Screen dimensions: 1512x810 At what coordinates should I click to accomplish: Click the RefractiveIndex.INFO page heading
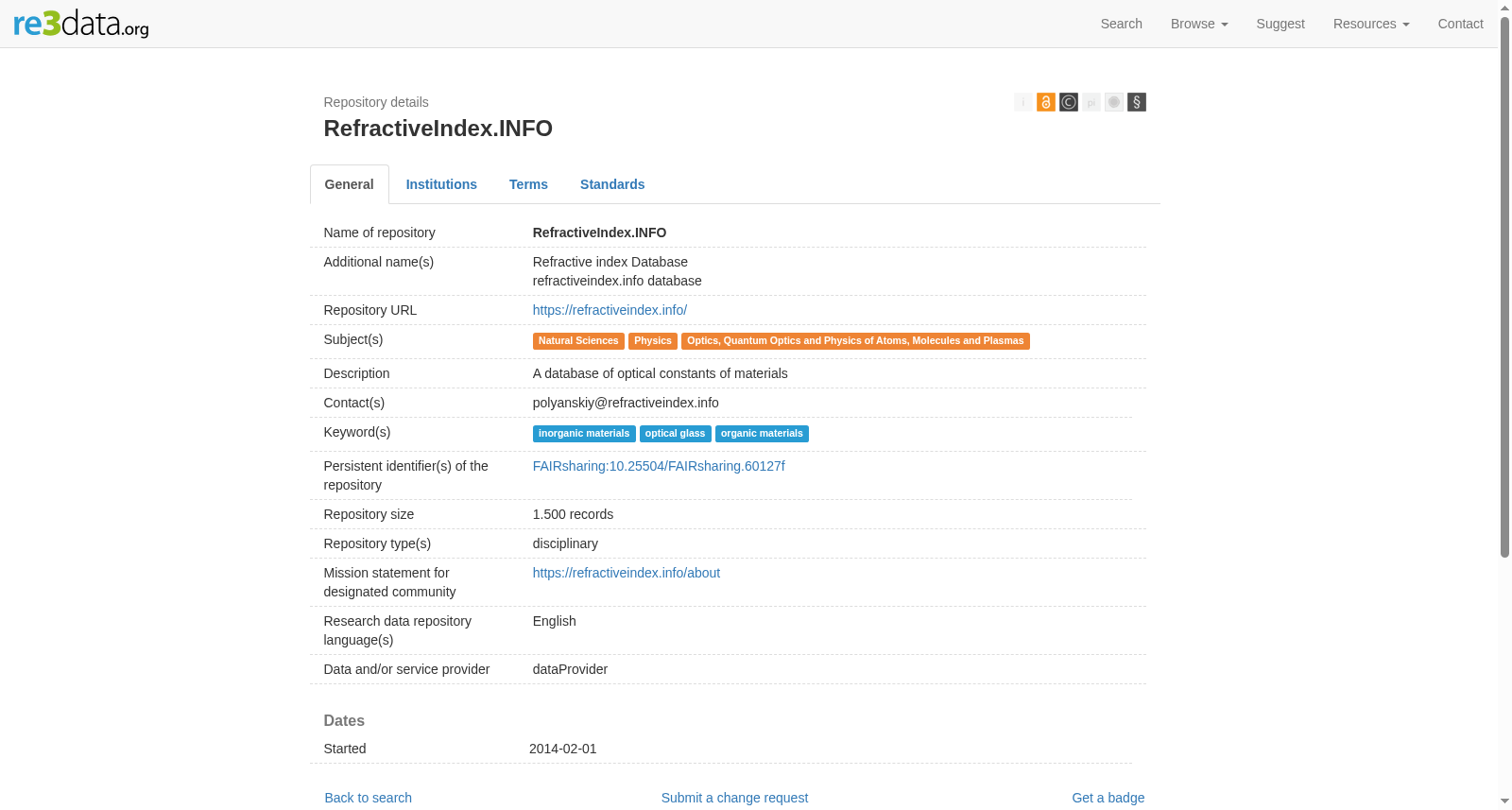click(438, 129)
